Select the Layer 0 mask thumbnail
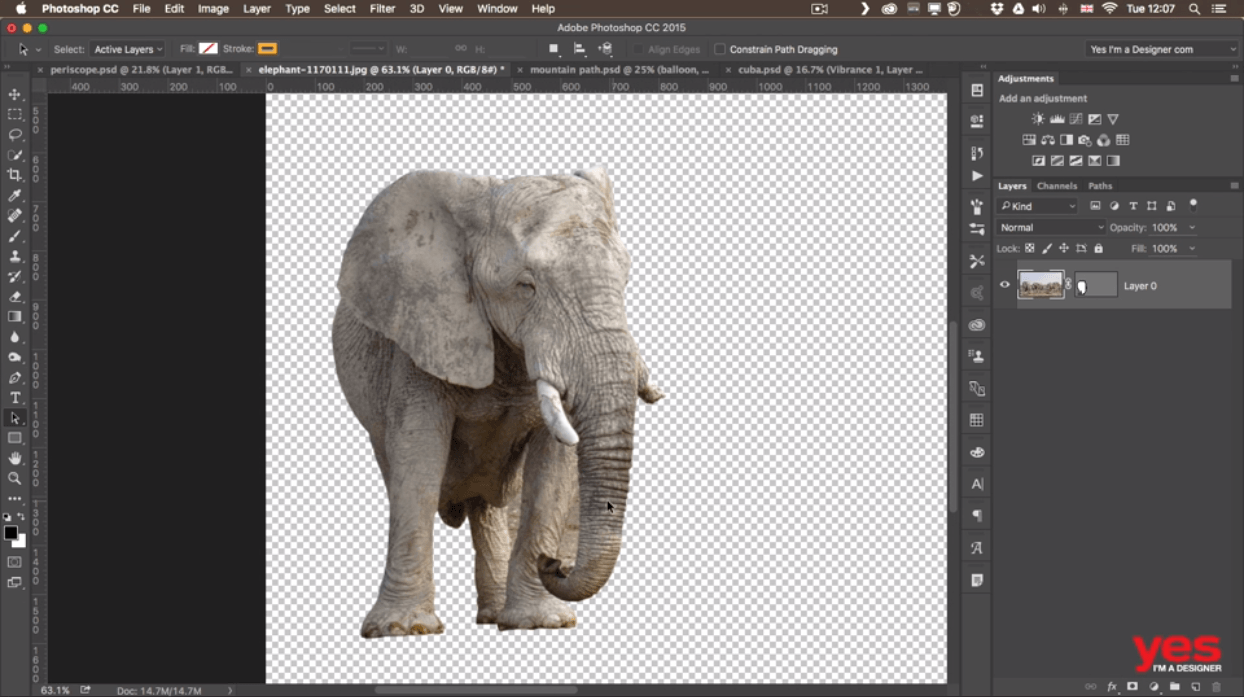This screenshot has width=1244, height=697. [1095, 285]
